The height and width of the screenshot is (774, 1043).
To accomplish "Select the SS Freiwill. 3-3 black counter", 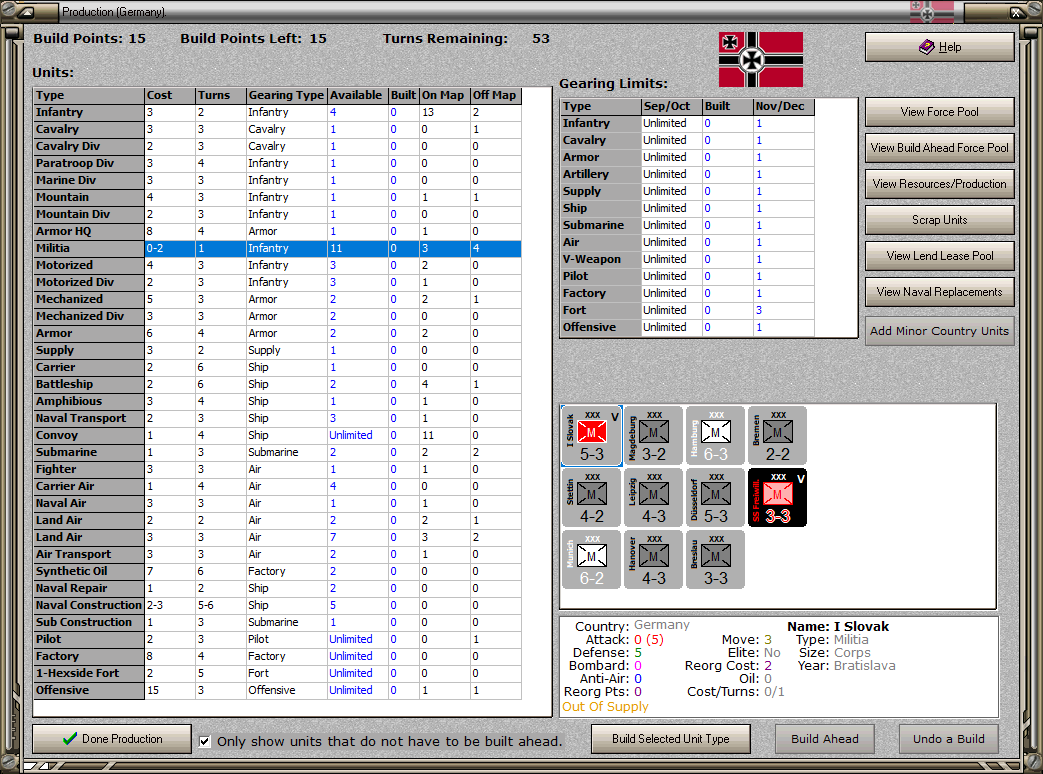I will (x=777, y=497).
